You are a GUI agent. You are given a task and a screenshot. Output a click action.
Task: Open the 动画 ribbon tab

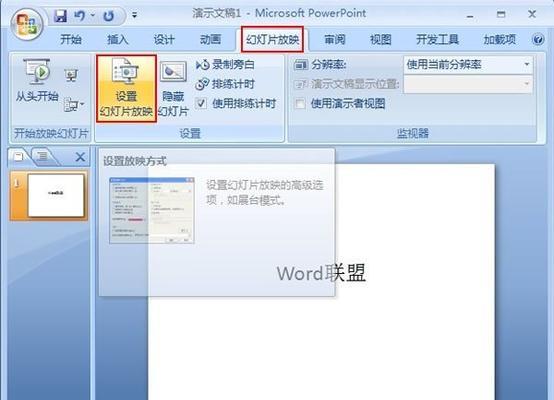tap(210, 39)
